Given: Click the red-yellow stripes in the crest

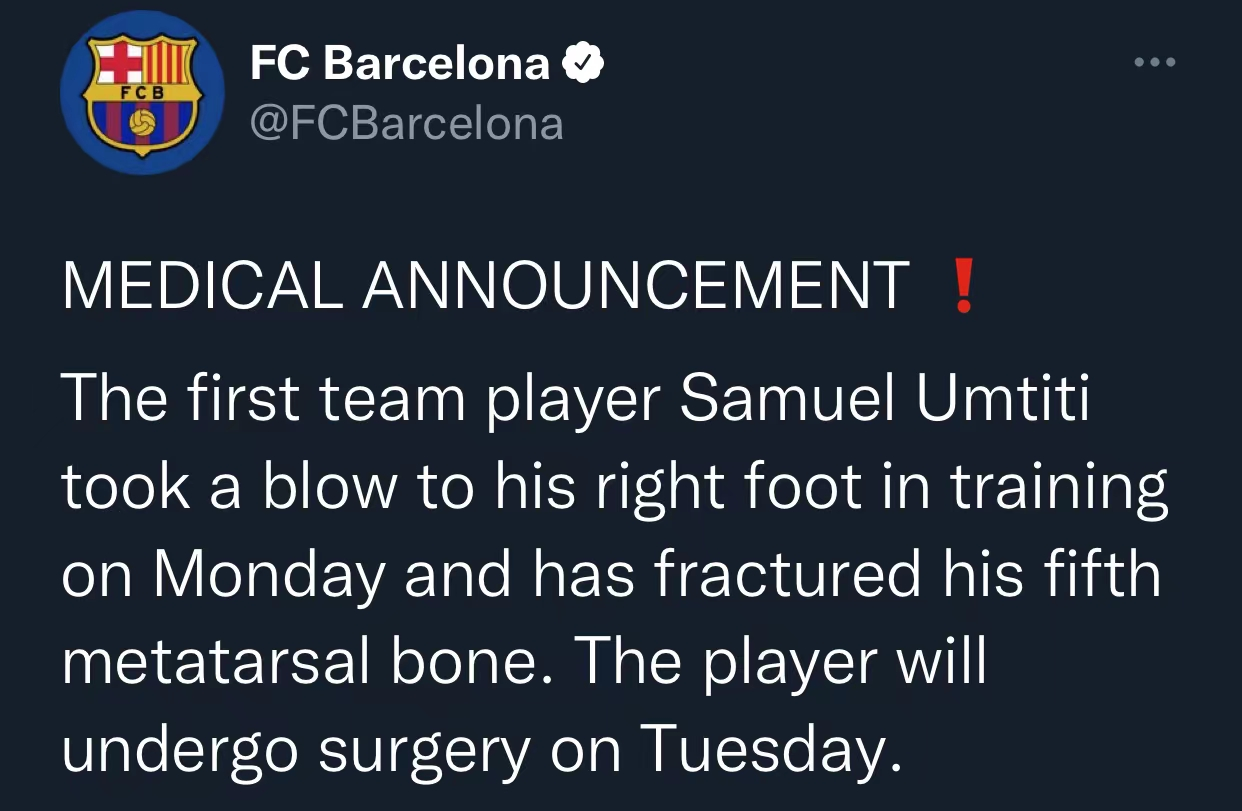Looking at the screenshot, I should pyautogui.click(x=166, y=62).
